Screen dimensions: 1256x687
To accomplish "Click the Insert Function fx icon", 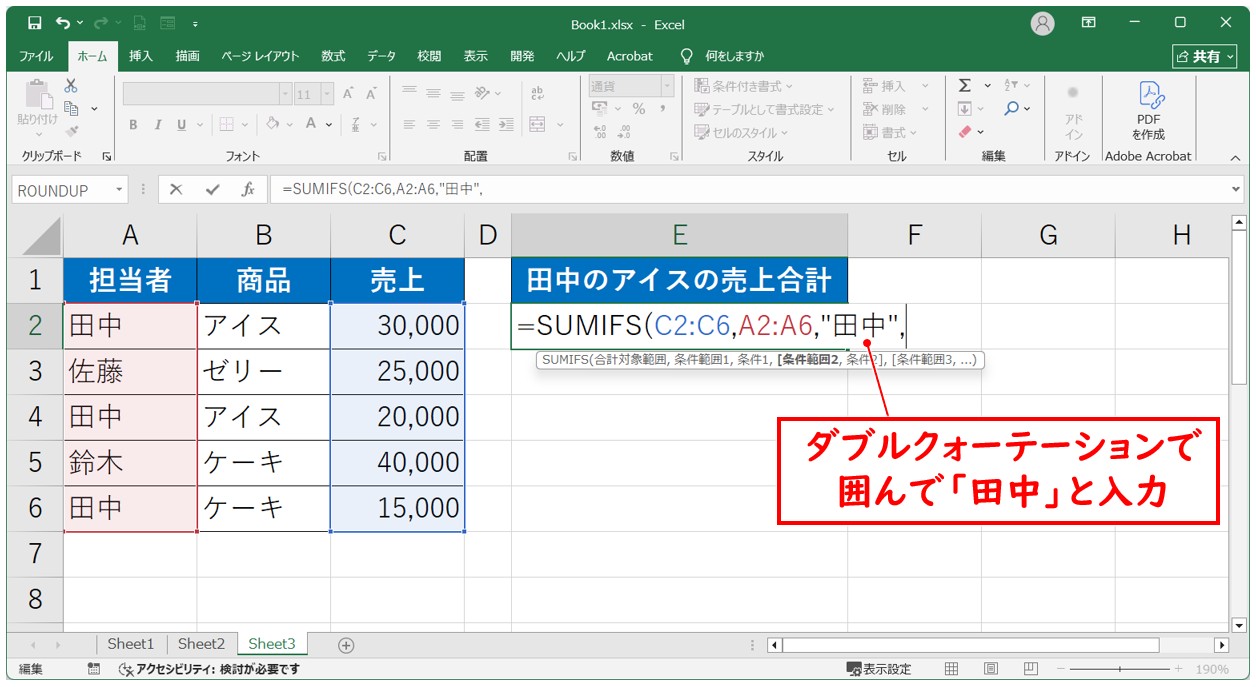I will pyautogui.click(x=247, y=189).
